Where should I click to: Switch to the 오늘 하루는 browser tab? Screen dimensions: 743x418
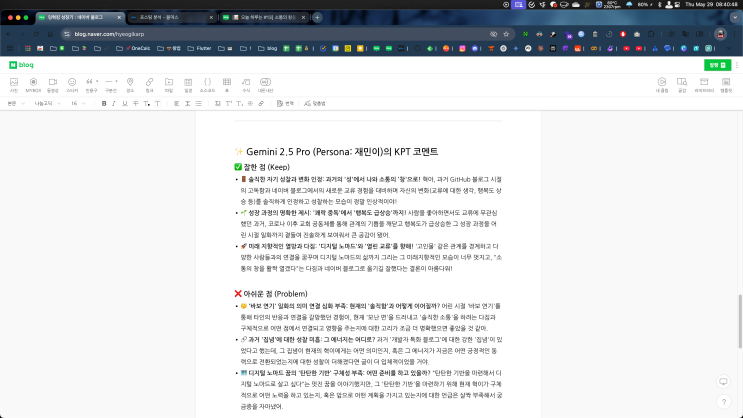coord(264,18)
